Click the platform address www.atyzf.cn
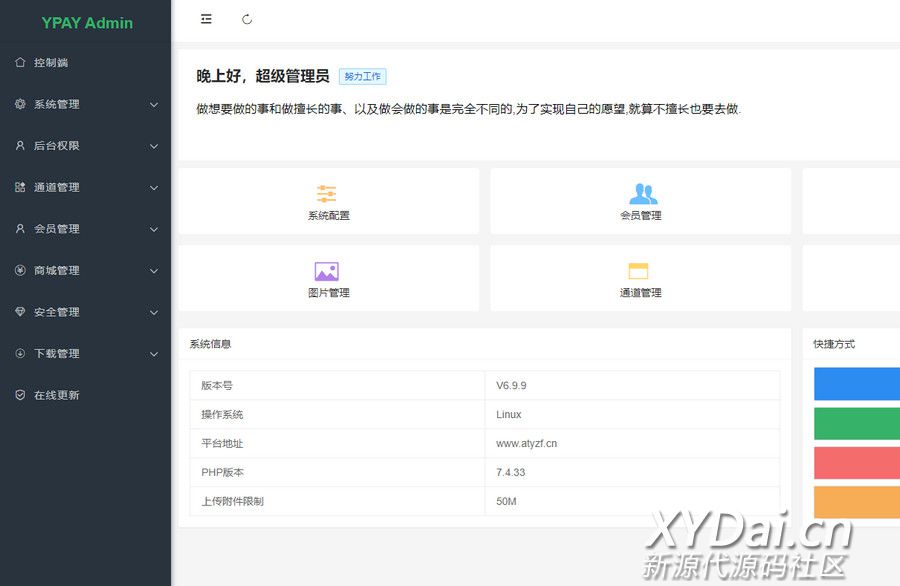The width and height of the screenshot is (900, 586). [x=526, y=443]
